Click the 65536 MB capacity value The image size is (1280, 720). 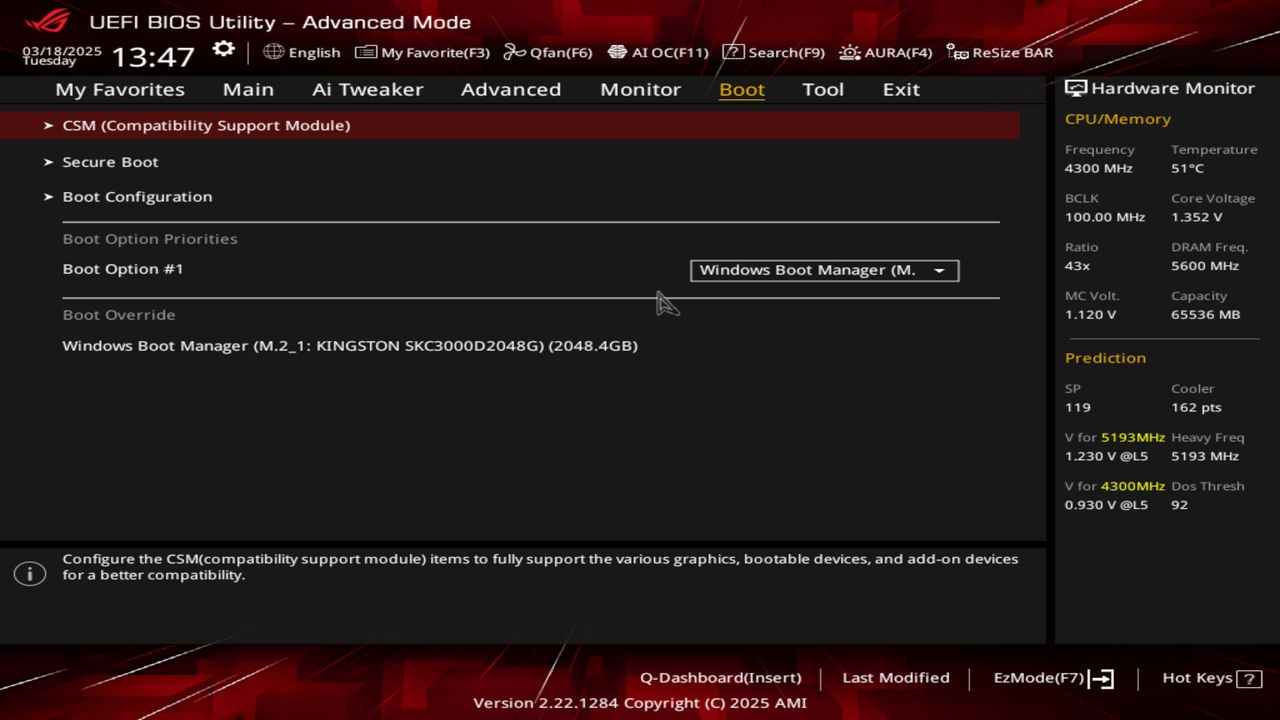tap(1205, 314)
